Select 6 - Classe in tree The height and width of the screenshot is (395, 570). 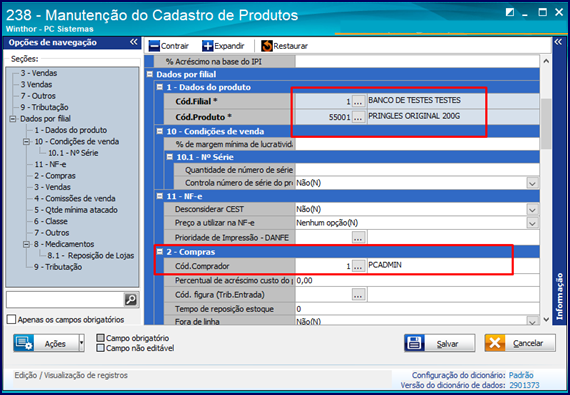(x=51, y=221)
